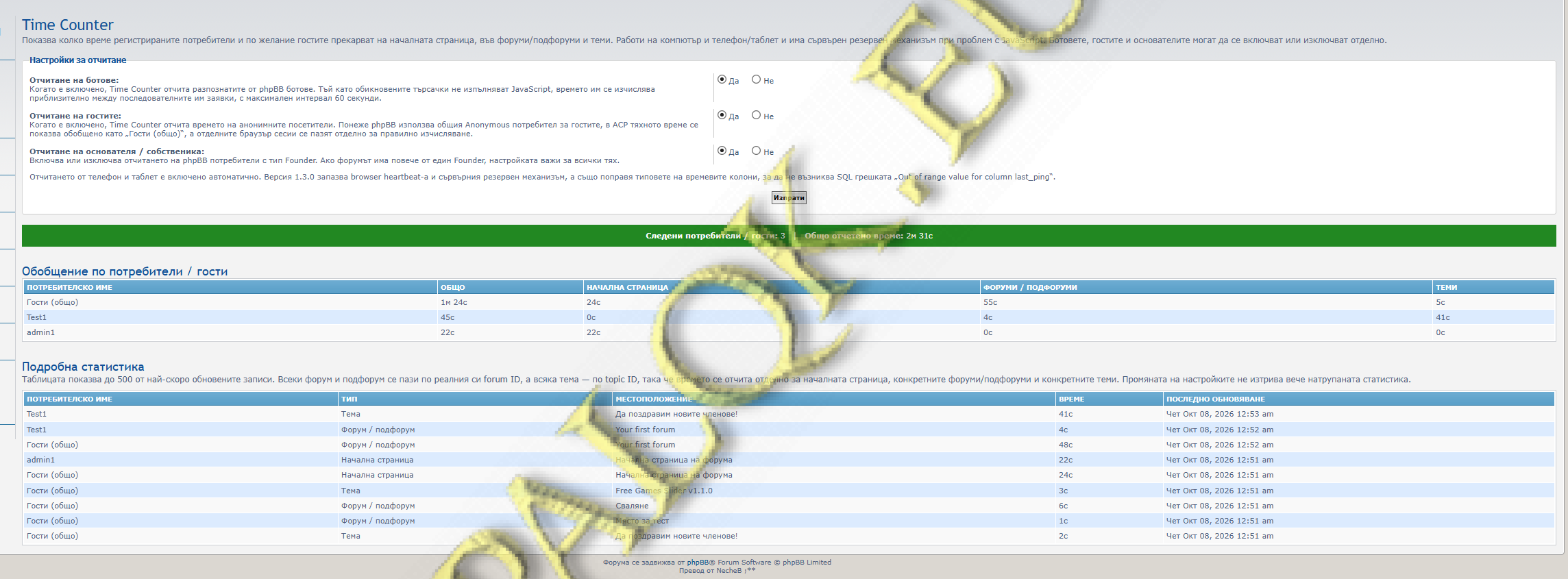Enable guest tracking with "Да" (Отчитане на гостите)
1568x579 pixels.
(x=722, y=115)
